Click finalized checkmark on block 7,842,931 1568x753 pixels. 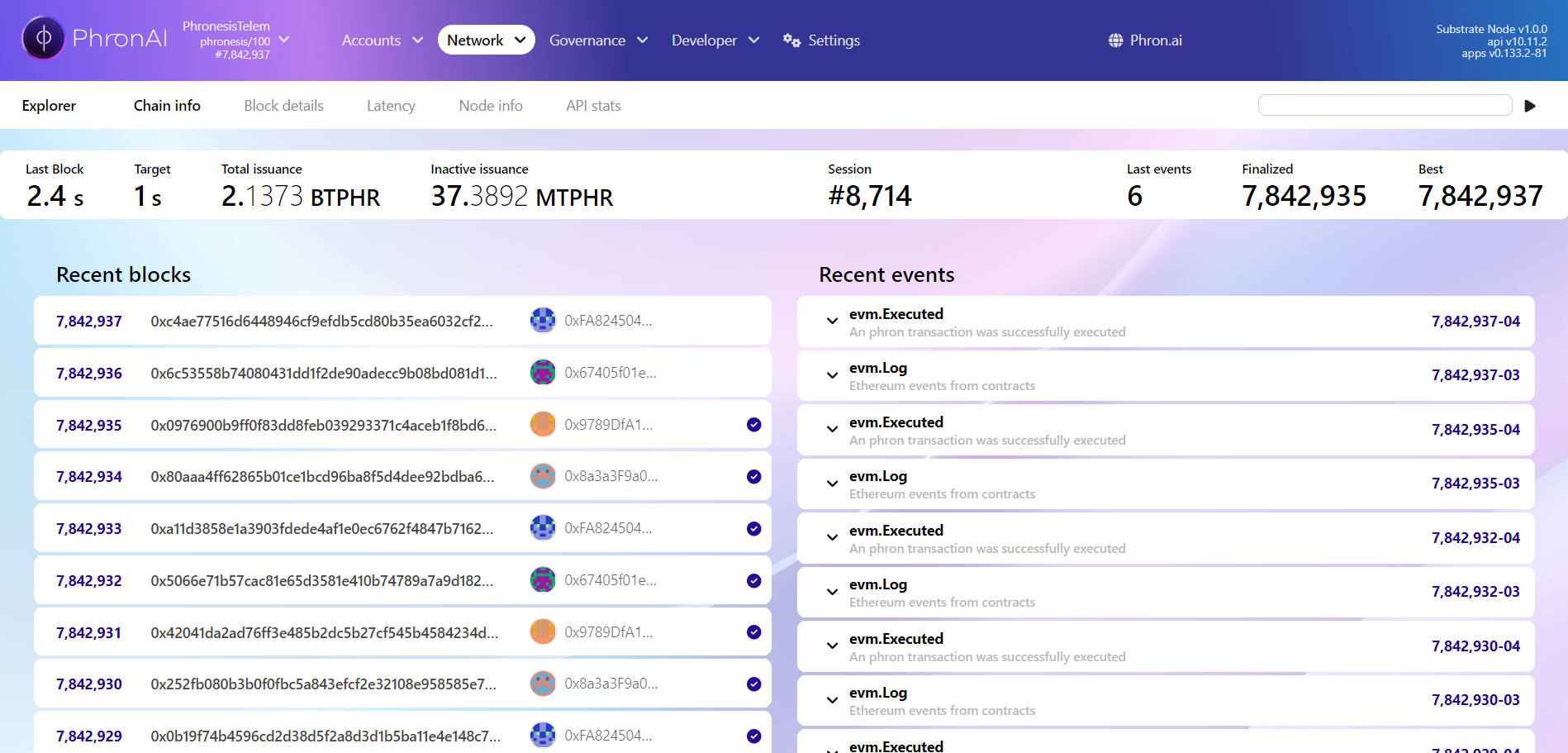753,632
